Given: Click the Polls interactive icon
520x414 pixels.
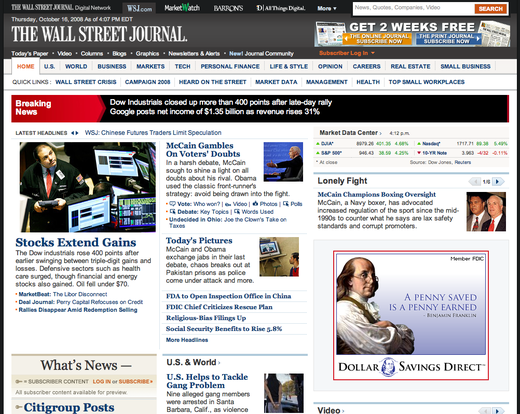Looking at the screenshot, I should coord(286,204).
